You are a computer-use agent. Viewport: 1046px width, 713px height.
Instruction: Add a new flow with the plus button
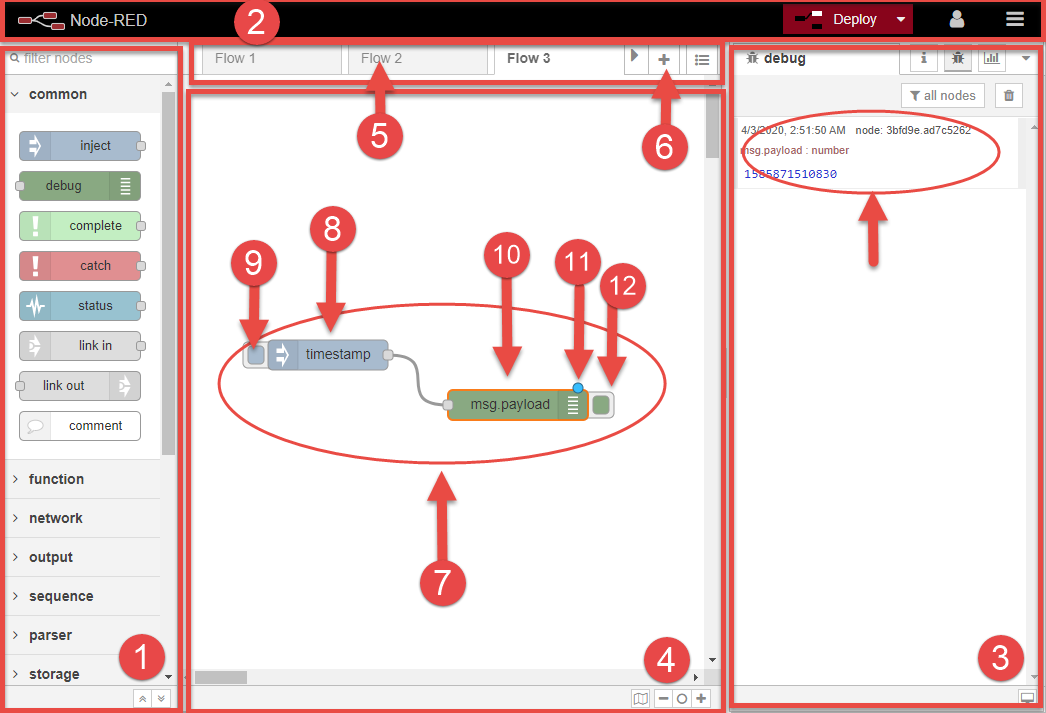coord(664,59)
